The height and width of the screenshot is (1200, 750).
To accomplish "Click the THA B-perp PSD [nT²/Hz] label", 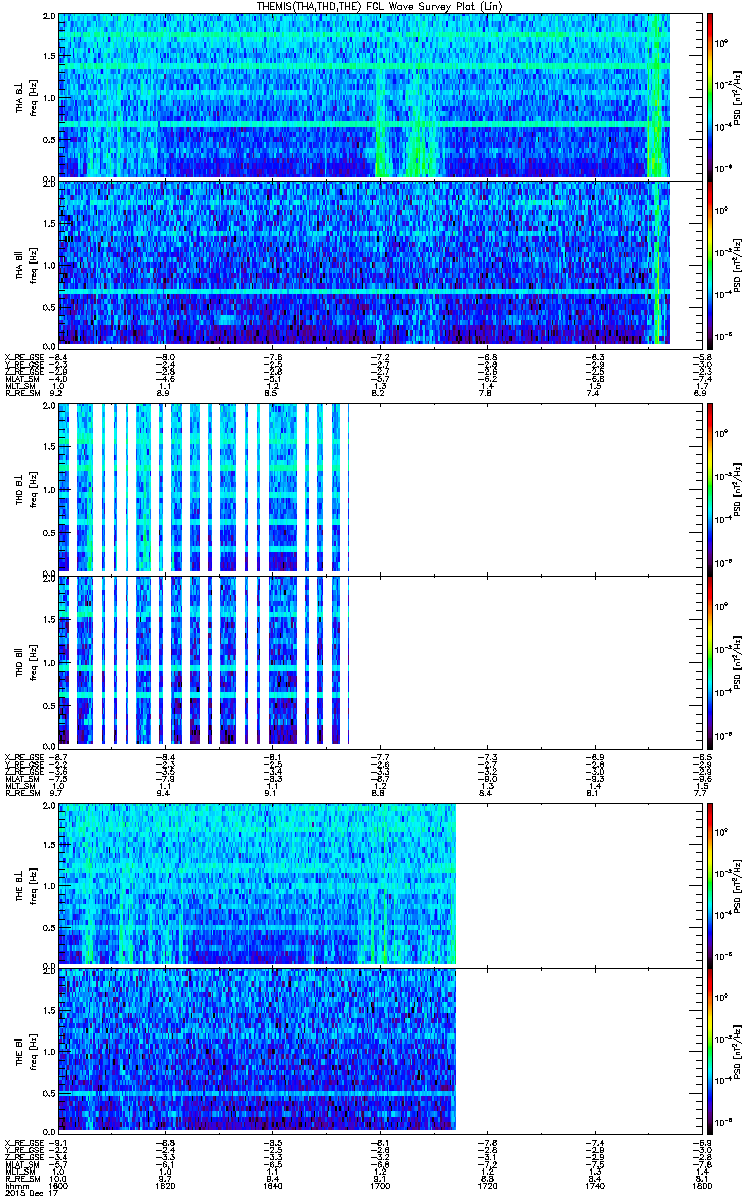I will (x=735, y=96).
